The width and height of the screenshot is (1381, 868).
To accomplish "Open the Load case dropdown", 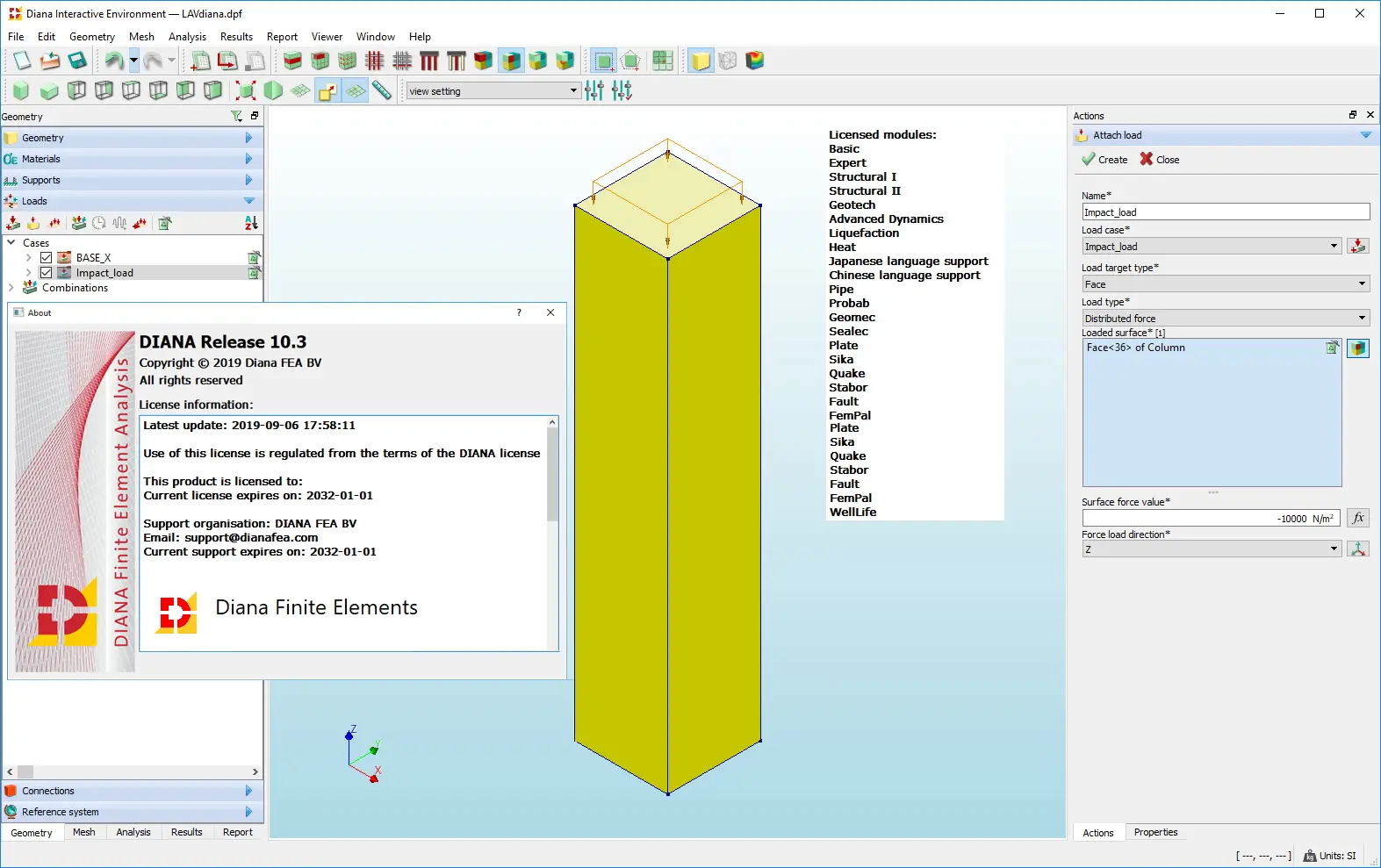I will [1212, 247].
